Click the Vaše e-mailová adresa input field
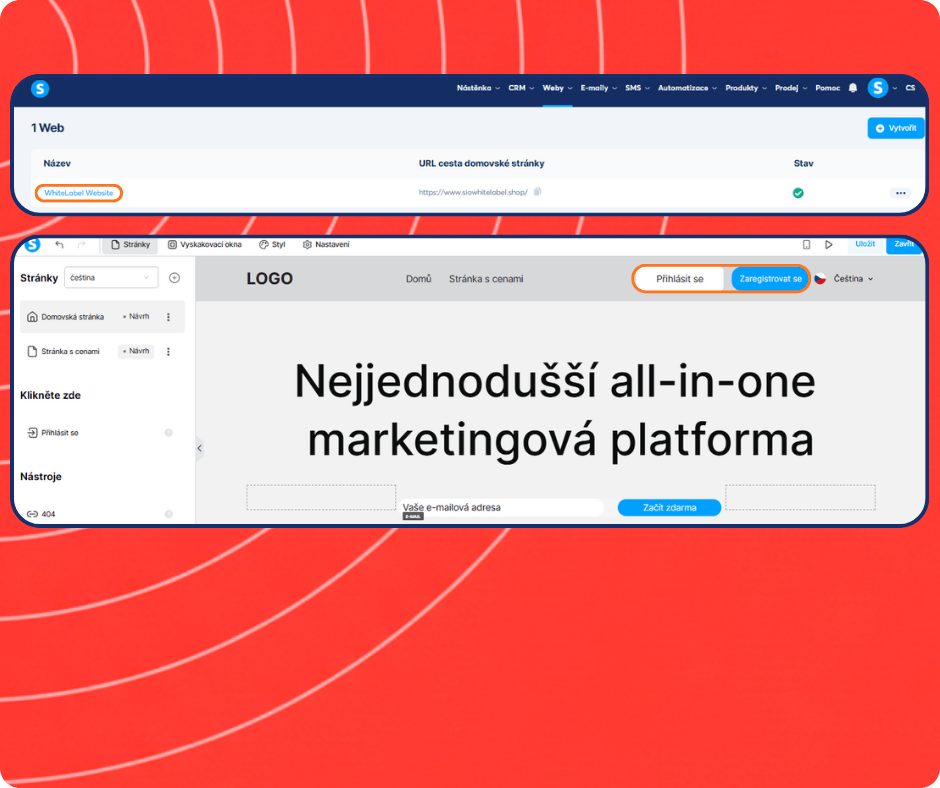This screenshot has height=788, width=940. pyautogui.click(x=502, y=507)
